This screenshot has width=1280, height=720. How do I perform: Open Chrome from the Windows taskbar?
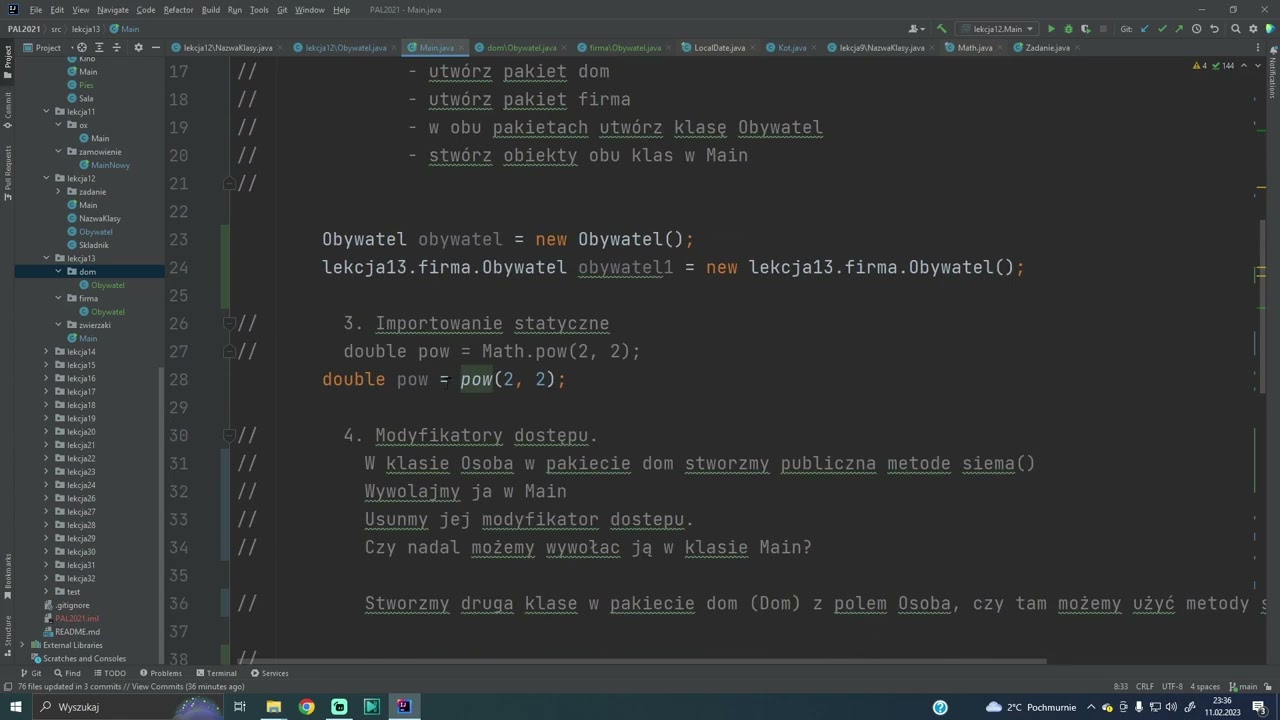pyautogui.click(x=306, y=707)
